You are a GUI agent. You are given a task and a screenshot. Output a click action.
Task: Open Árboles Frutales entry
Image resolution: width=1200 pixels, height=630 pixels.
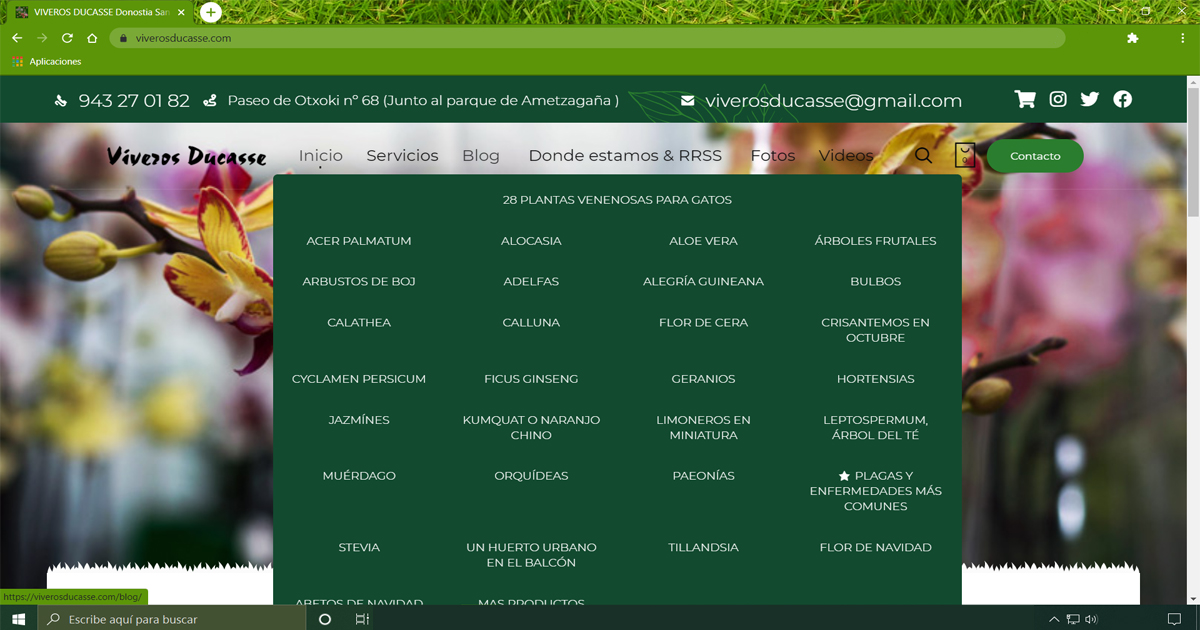(x=876, y=241)
